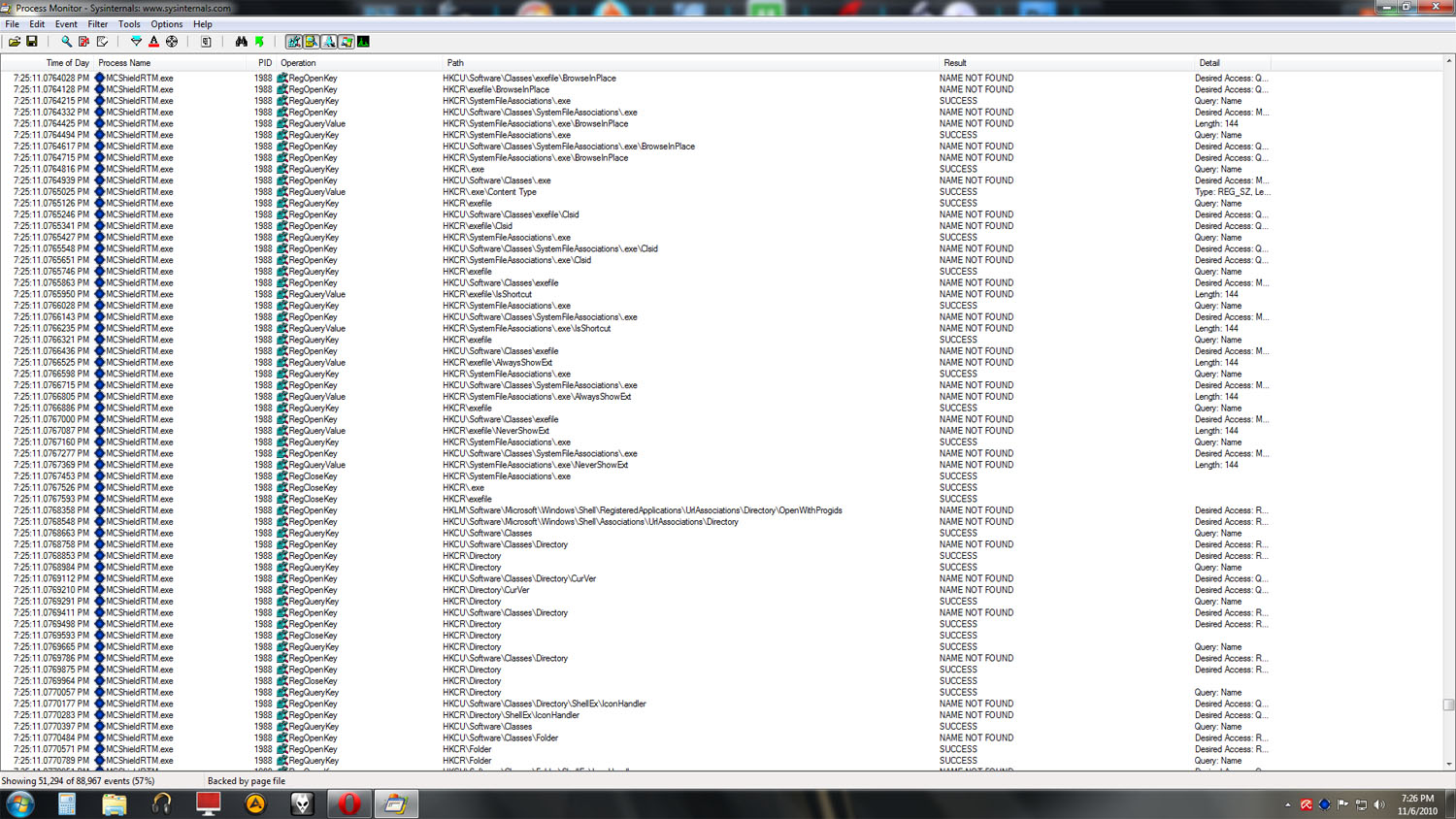
Task: Click the Path column header
Action: [x=690, y=63]
